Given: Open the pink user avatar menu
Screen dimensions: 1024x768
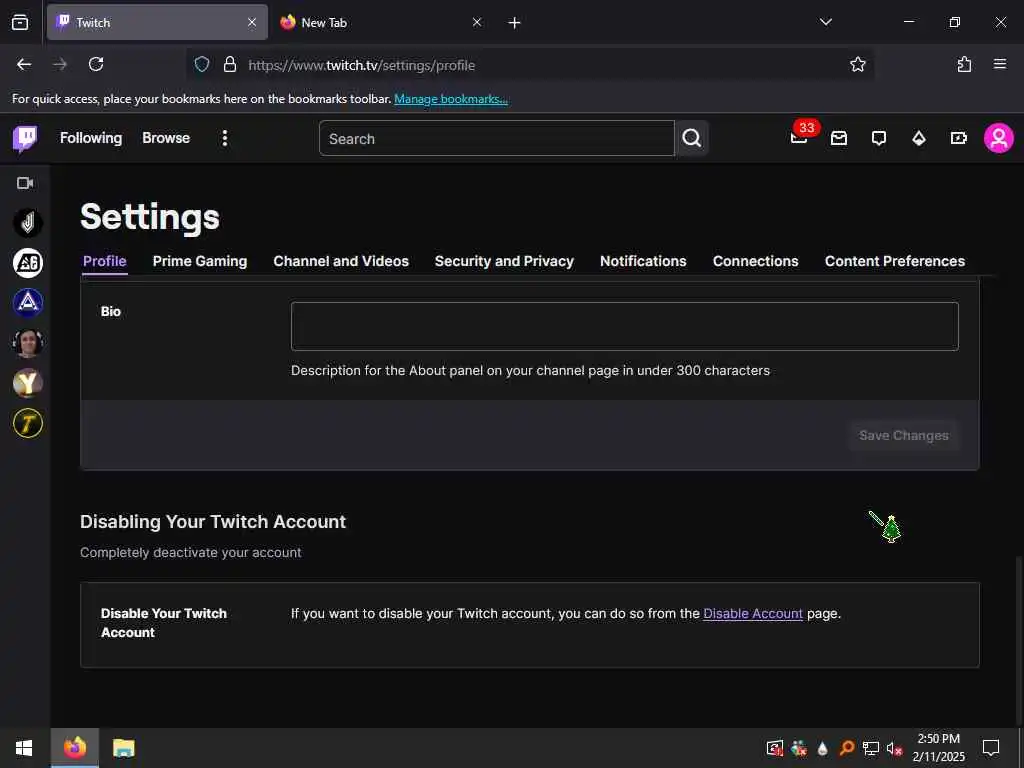Looking at the screenshot, I should [x=999, y=138].
